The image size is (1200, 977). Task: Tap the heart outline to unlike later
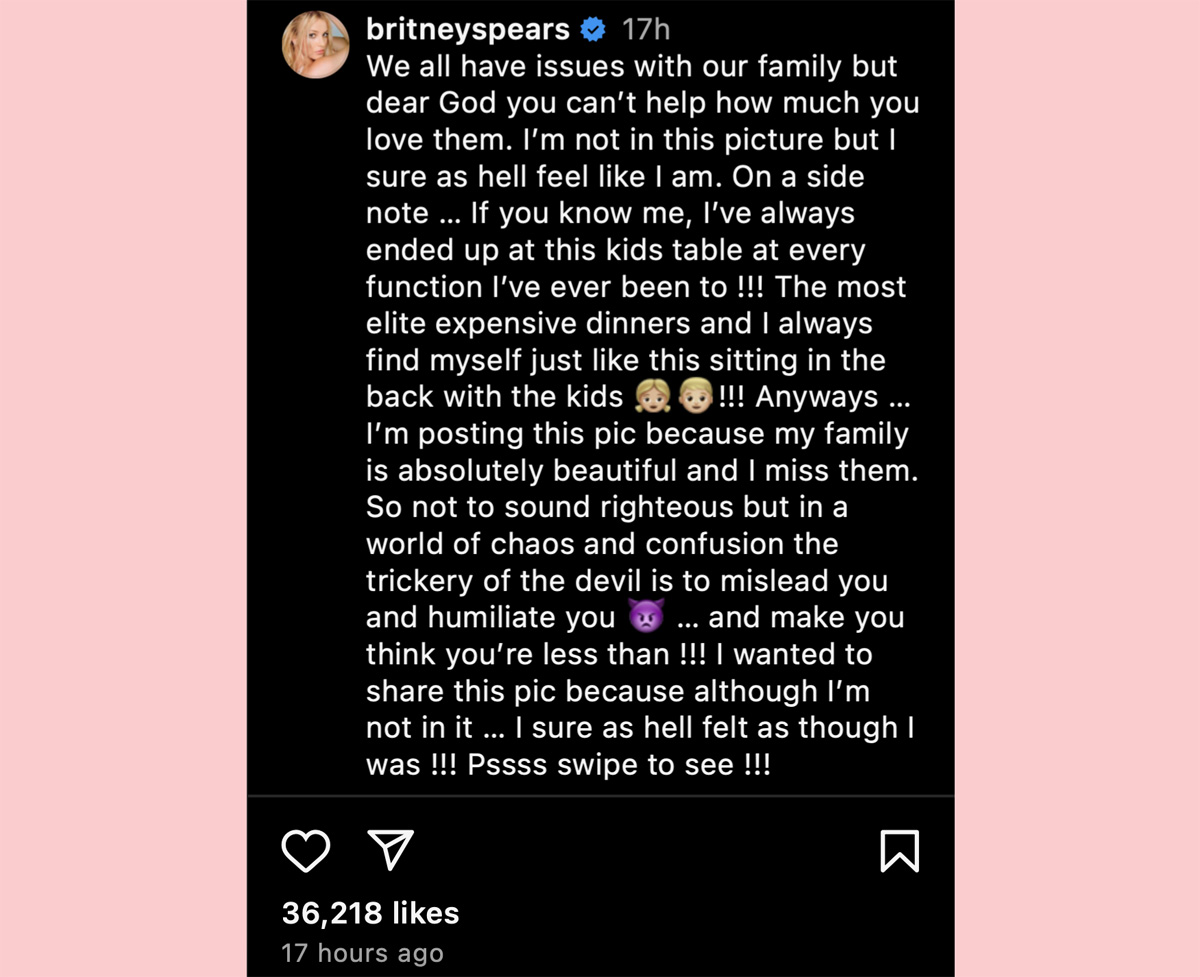coord(307,851)
